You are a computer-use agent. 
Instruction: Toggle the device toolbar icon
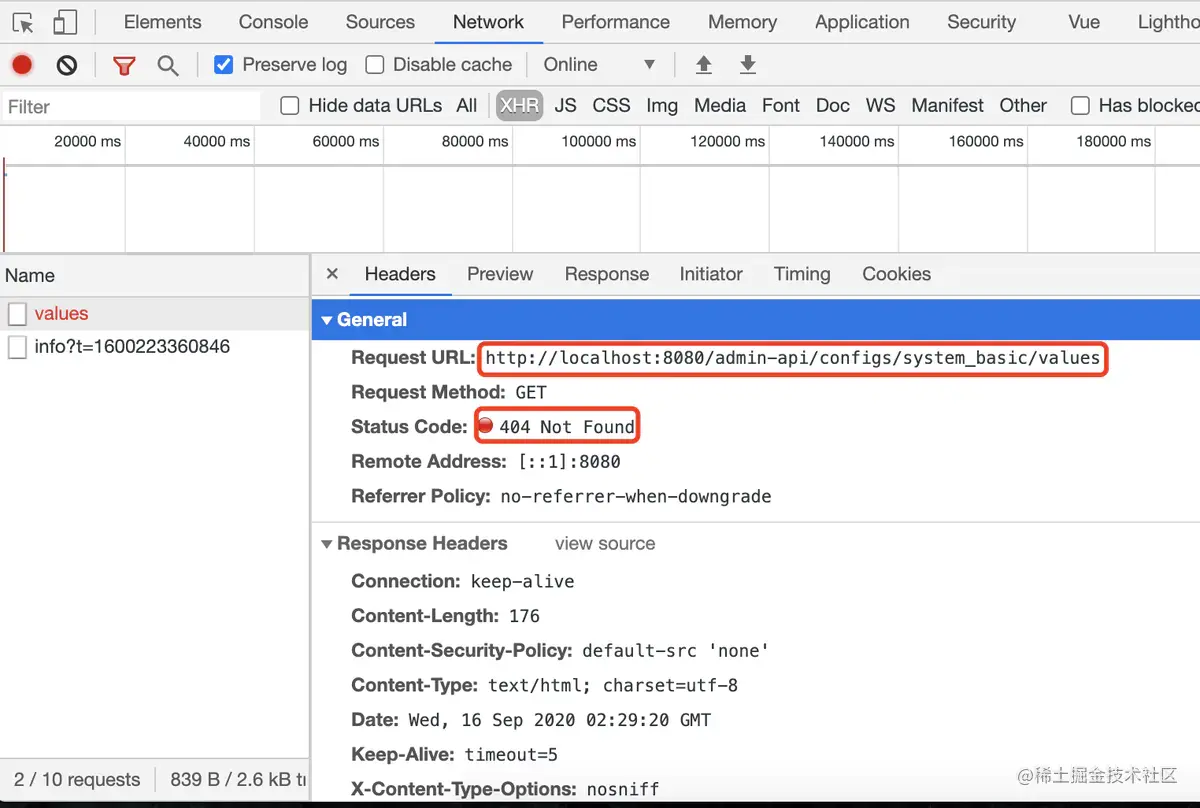[65, 22]
